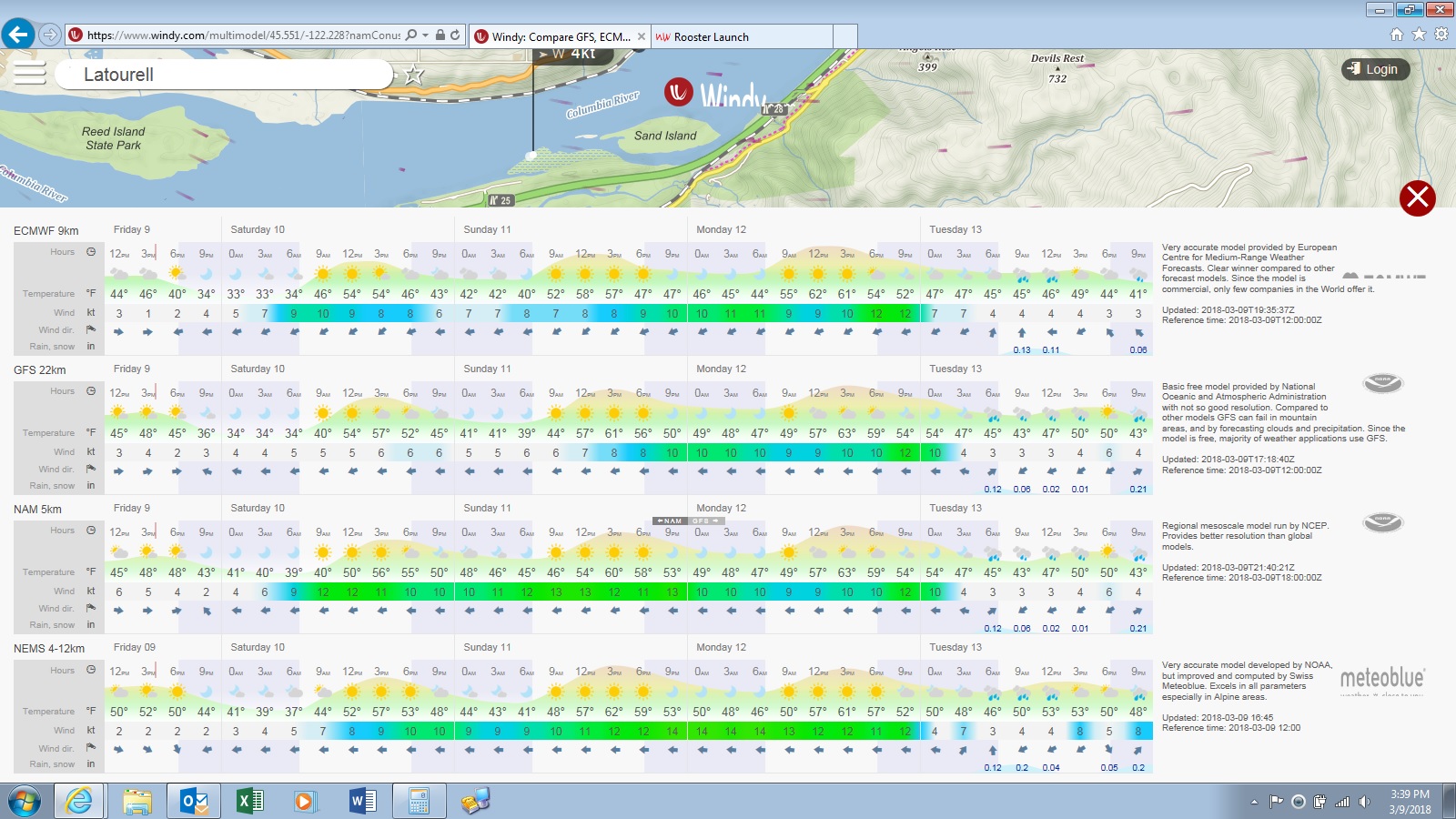1456x819 pixels.
Task: Open Word from taskbar
Action: 362,801
